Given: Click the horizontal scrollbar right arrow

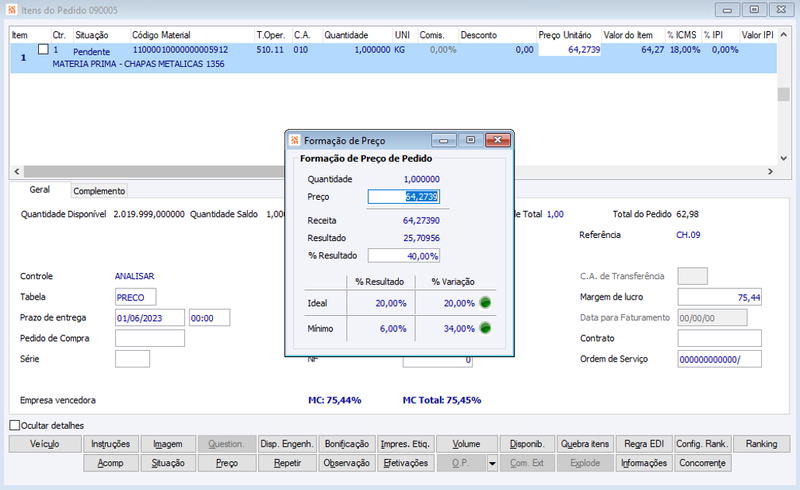Looking at the screenshot, I should click(x=770, y=172).
